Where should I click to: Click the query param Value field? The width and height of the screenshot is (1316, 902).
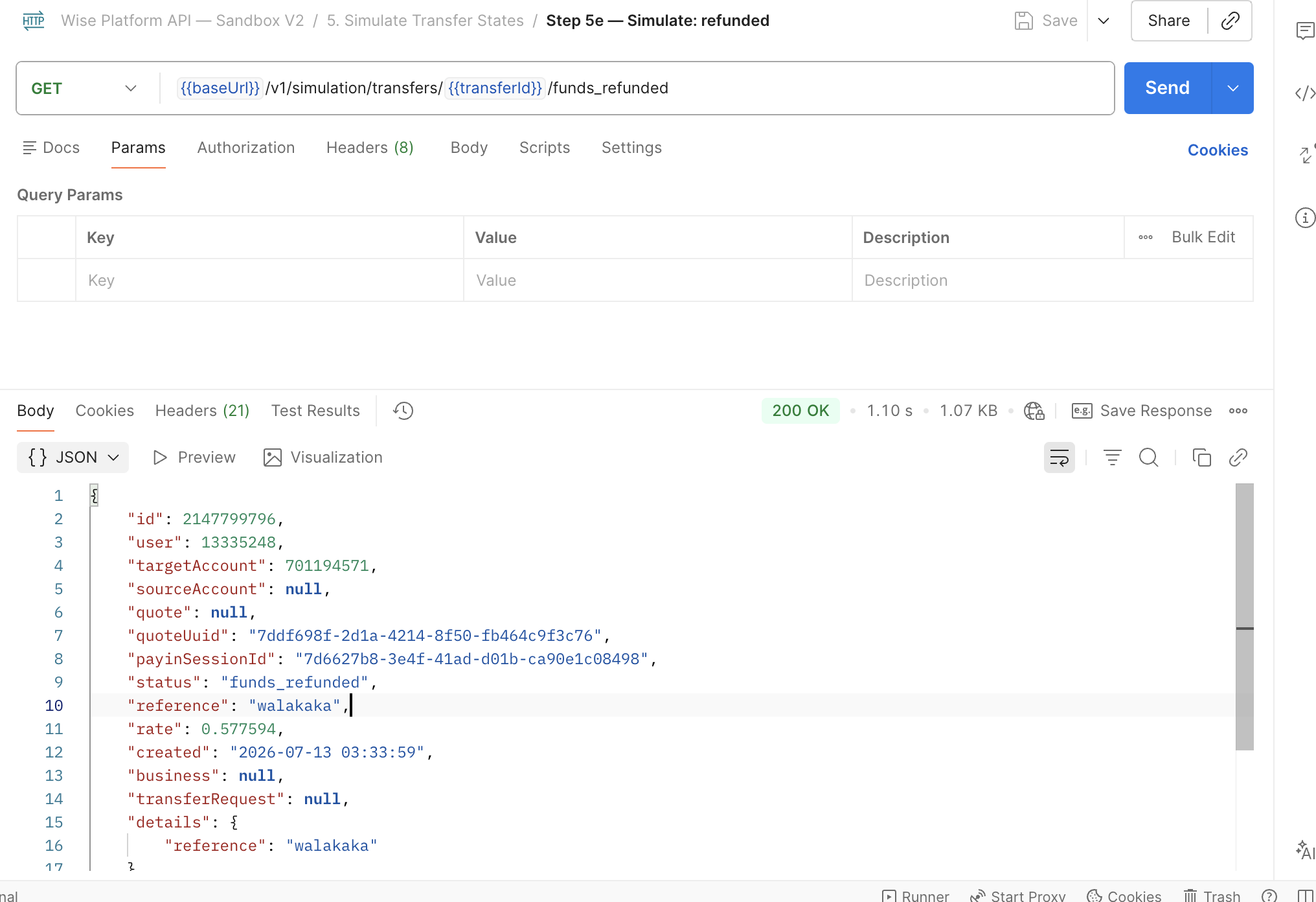coord(657,281)
